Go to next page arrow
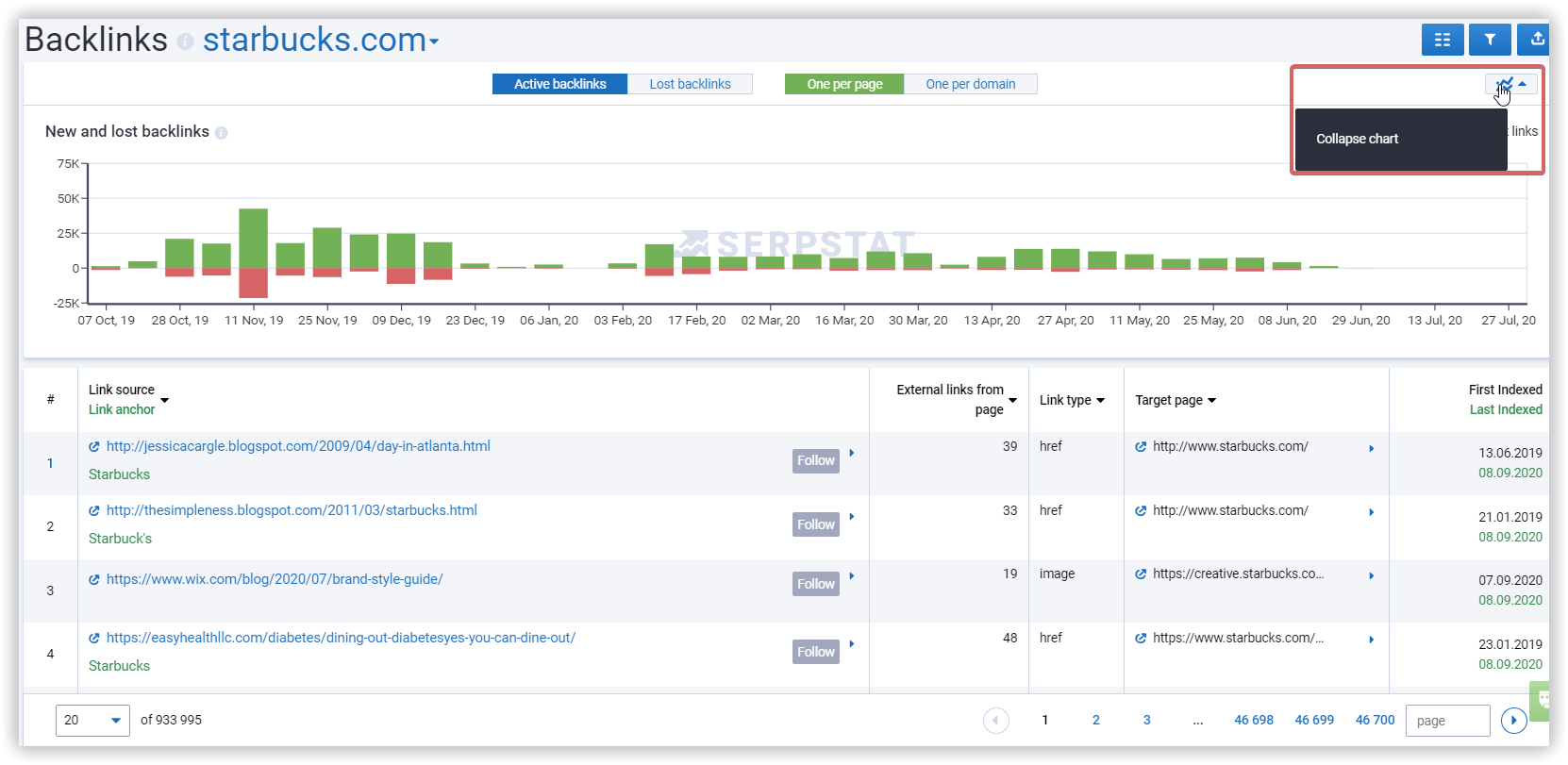The height and width of the screenshot is (765, 1568). click(1514, 721)
